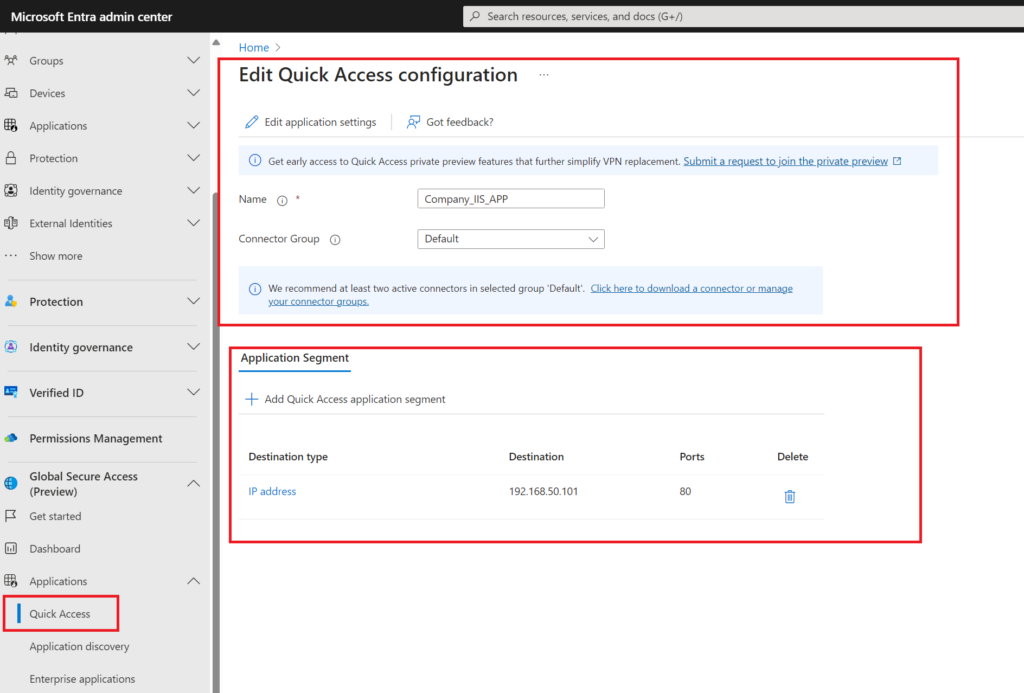Click Got feedback? button
1024x693 pixels.
450,122
